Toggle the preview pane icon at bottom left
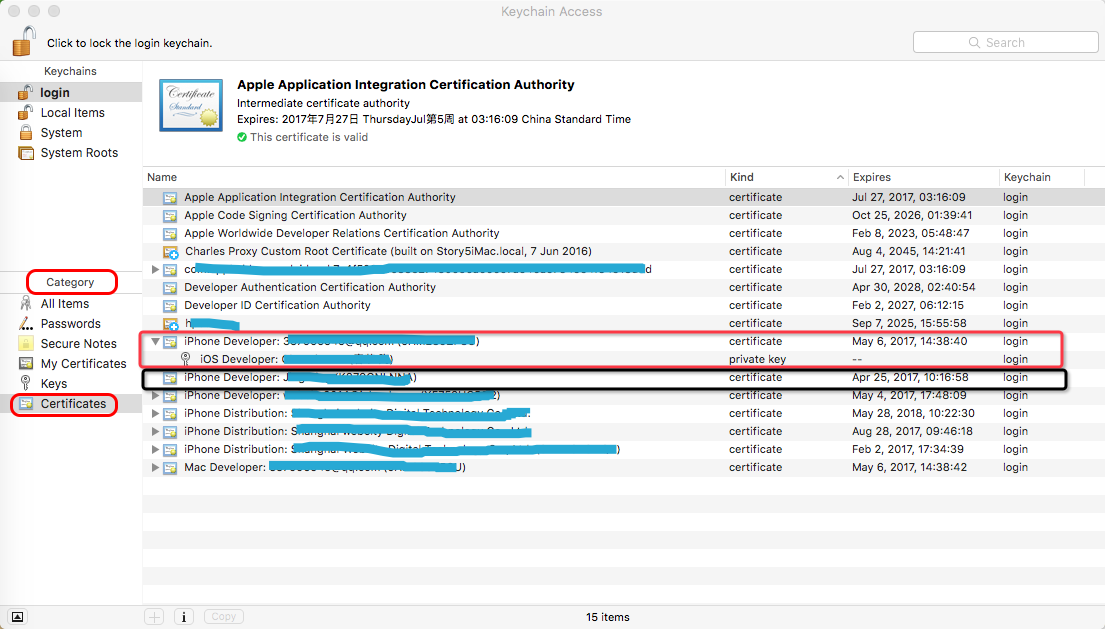 pos(18,617)
